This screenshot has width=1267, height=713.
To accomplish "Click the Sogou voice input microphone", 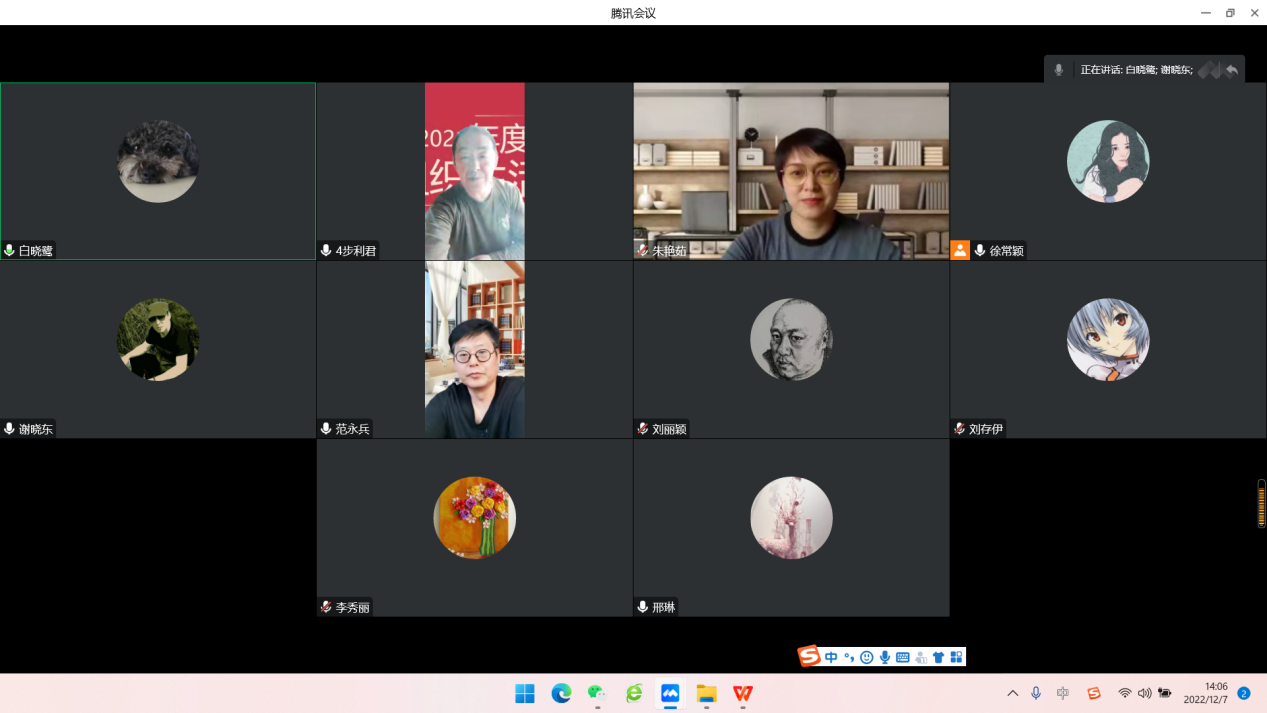I will pyautogui.click(x=885, y=657).
